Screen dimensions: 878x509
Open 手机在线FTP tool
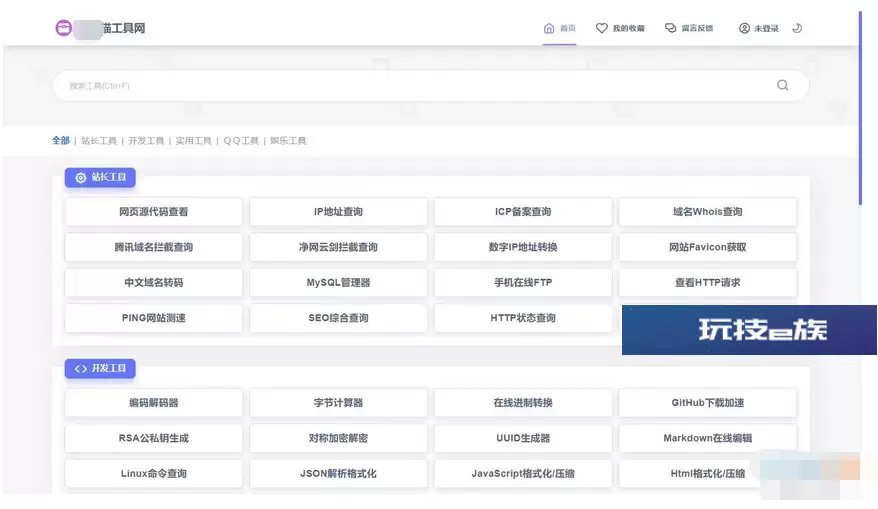[523, 282]
